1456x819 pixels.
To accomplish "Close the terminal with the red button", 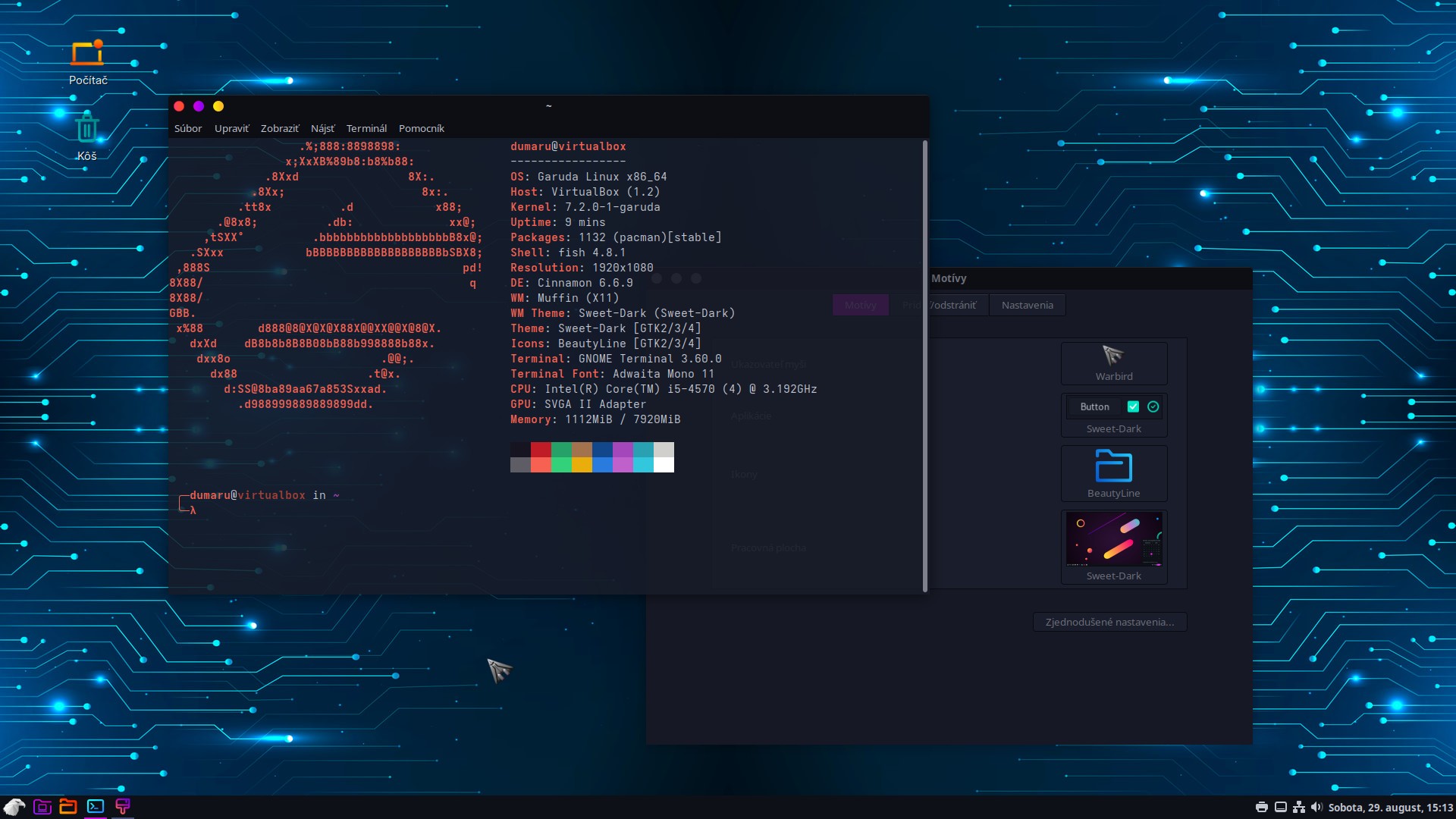I will pos(179,106).
